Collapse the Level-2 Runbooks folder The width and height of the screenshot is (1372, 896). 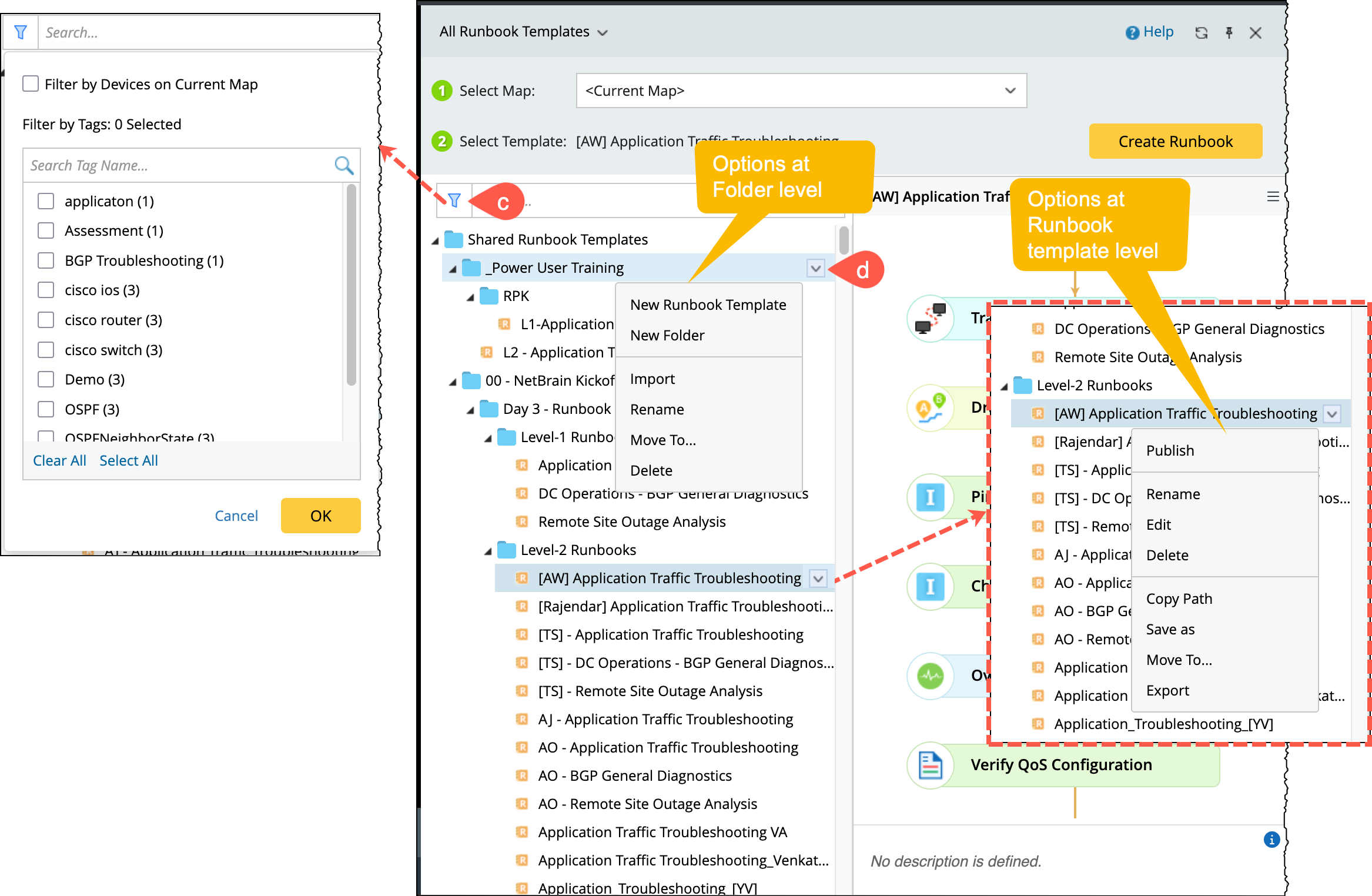[488, 551]
